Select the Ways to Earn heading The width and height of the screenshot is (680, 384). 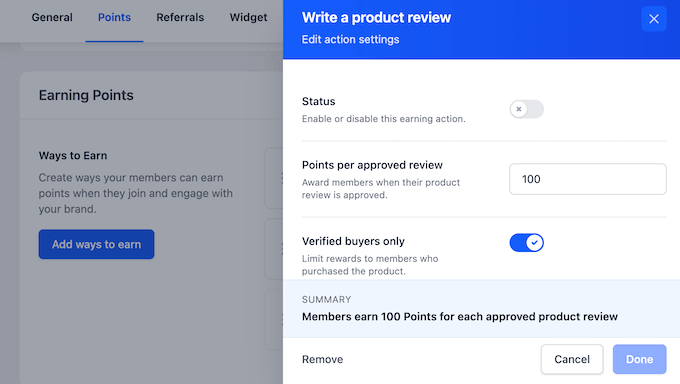coord(73,155)
